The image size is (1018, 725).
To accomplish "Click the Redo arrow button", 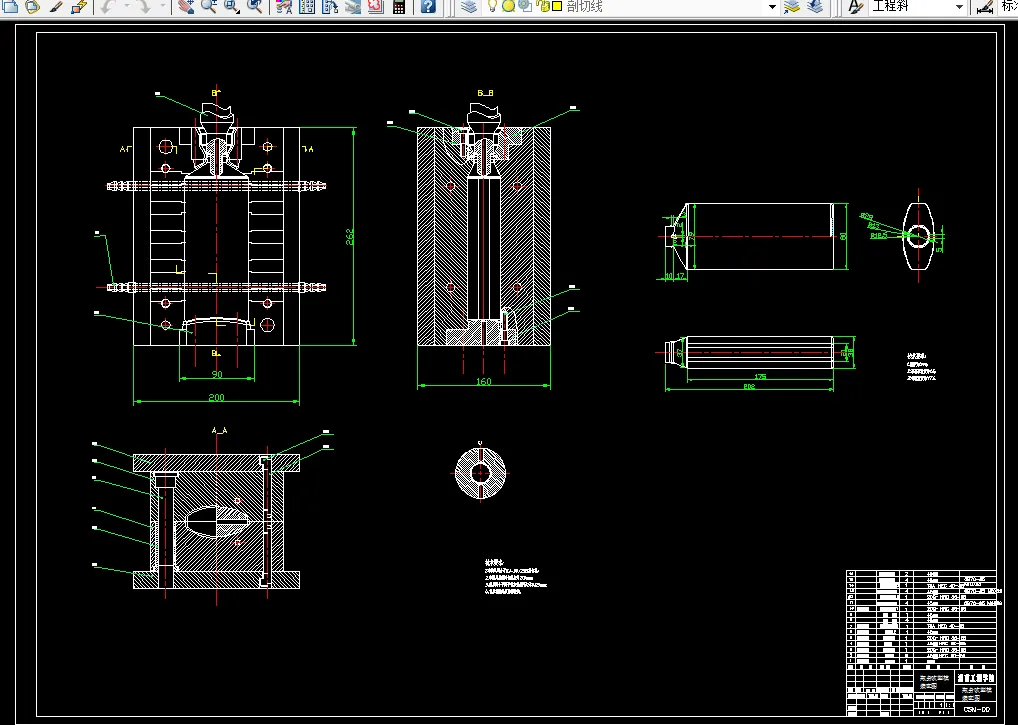I will [x=143, y=6].
